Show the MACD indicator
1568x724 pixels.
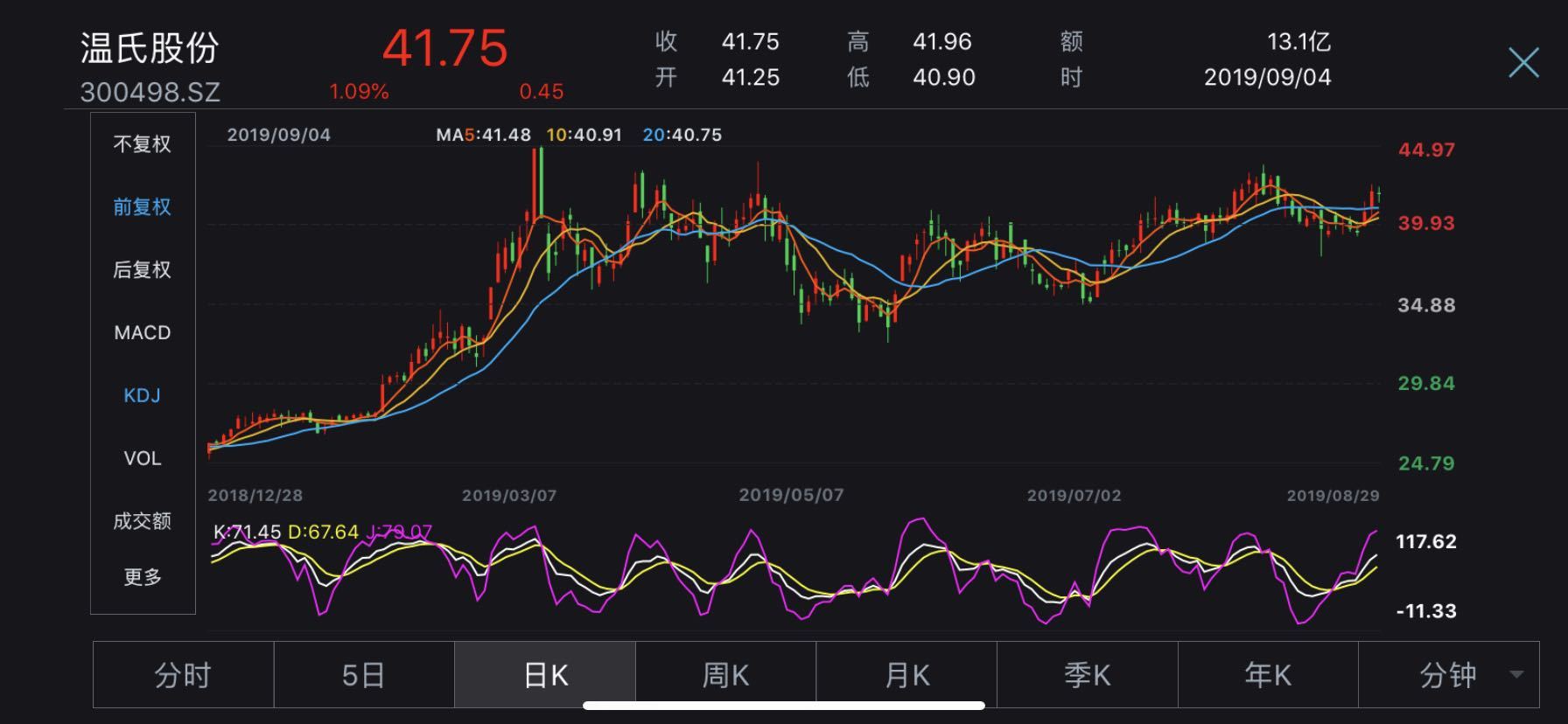[x=142, y=333]
